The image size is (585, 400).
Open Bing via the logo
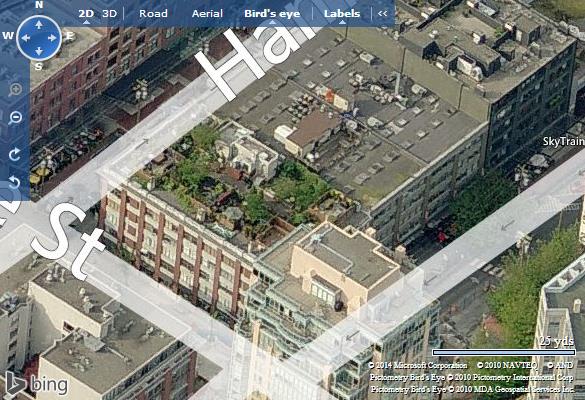click(x=37, y=384)
